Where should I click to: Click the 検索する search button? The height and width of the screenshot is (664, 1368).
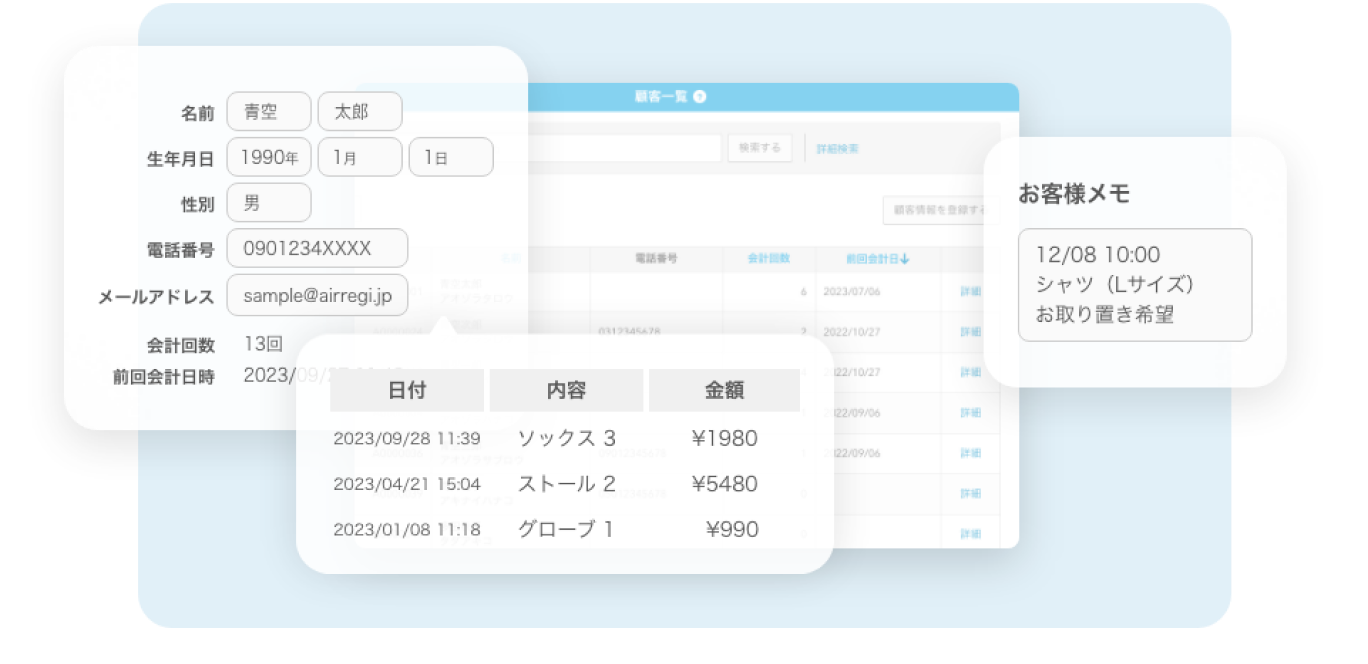[760, 148]
